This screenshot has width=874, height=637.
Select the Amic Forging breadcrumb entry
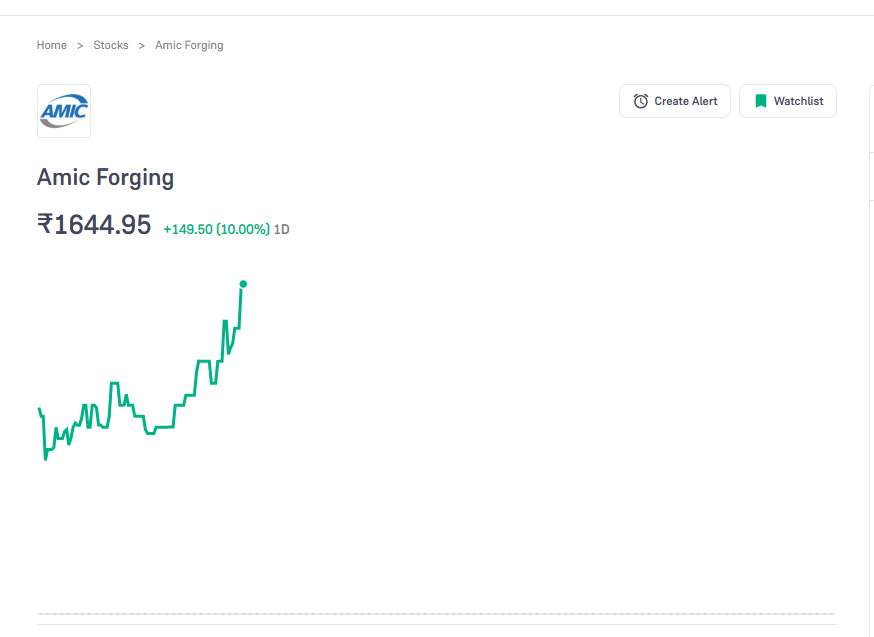click(188, 45)
